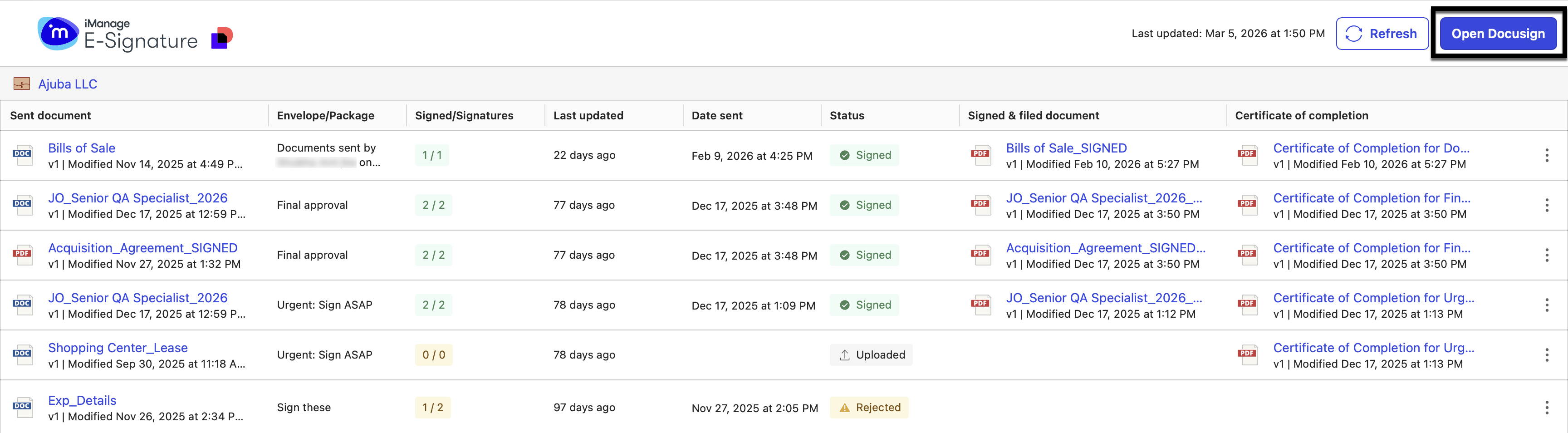This screenshot has height=433, width=1568.
Task: Click PDF icon beside Bills of Sale_SIGNED
Action: pyautogui.click(x=980, y=155)
